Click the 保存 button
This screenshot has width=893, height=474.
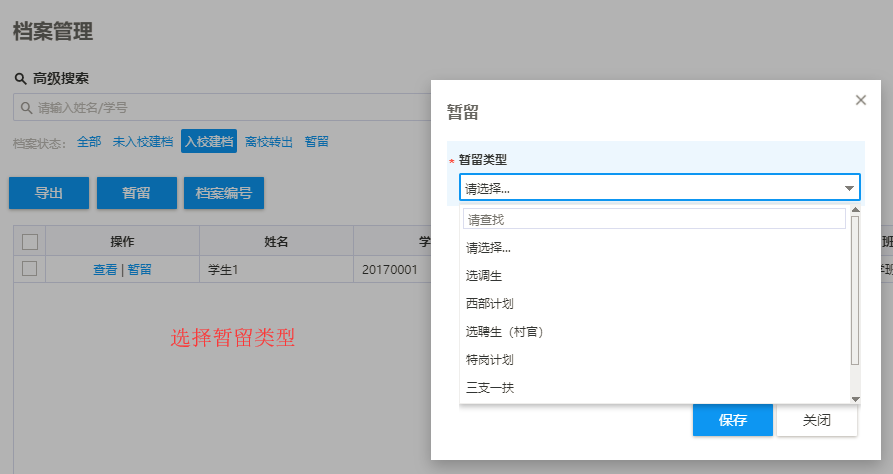[x=732, y=420]
